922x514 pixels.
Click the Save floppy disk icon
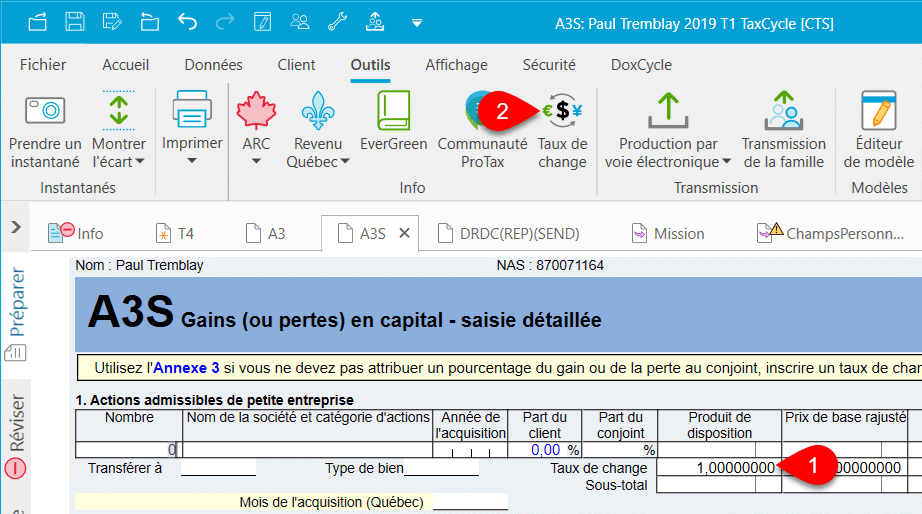75,23
